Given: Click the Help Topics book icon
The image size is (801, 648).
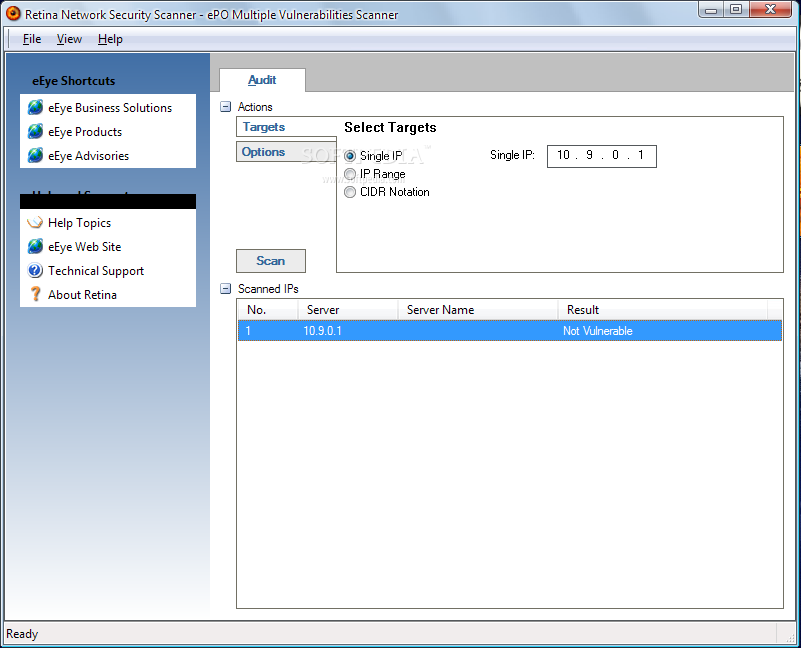Looking at the screenshot, I should 35,222.
